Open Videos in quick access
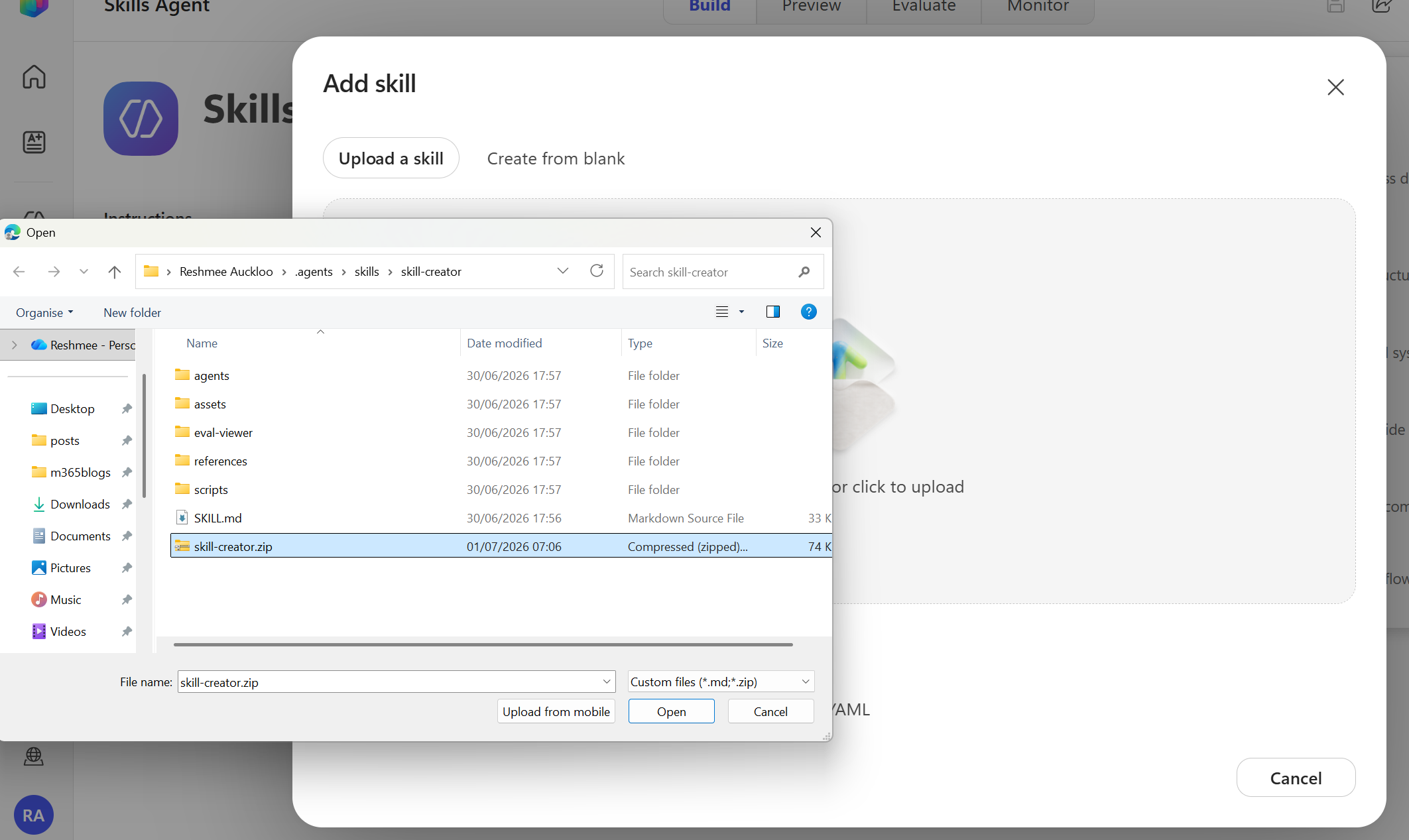Viewport: 1409px width, 840px height. 68,631
